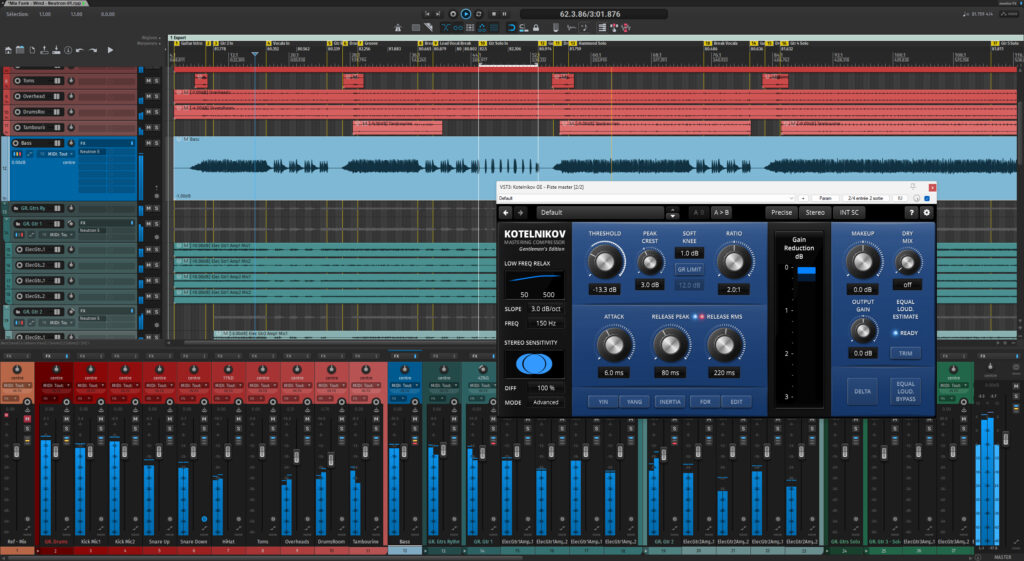Viewport: 1024px width, 561px height.
Task: Click the IU button in plugin header
Action: pos(899,198)
